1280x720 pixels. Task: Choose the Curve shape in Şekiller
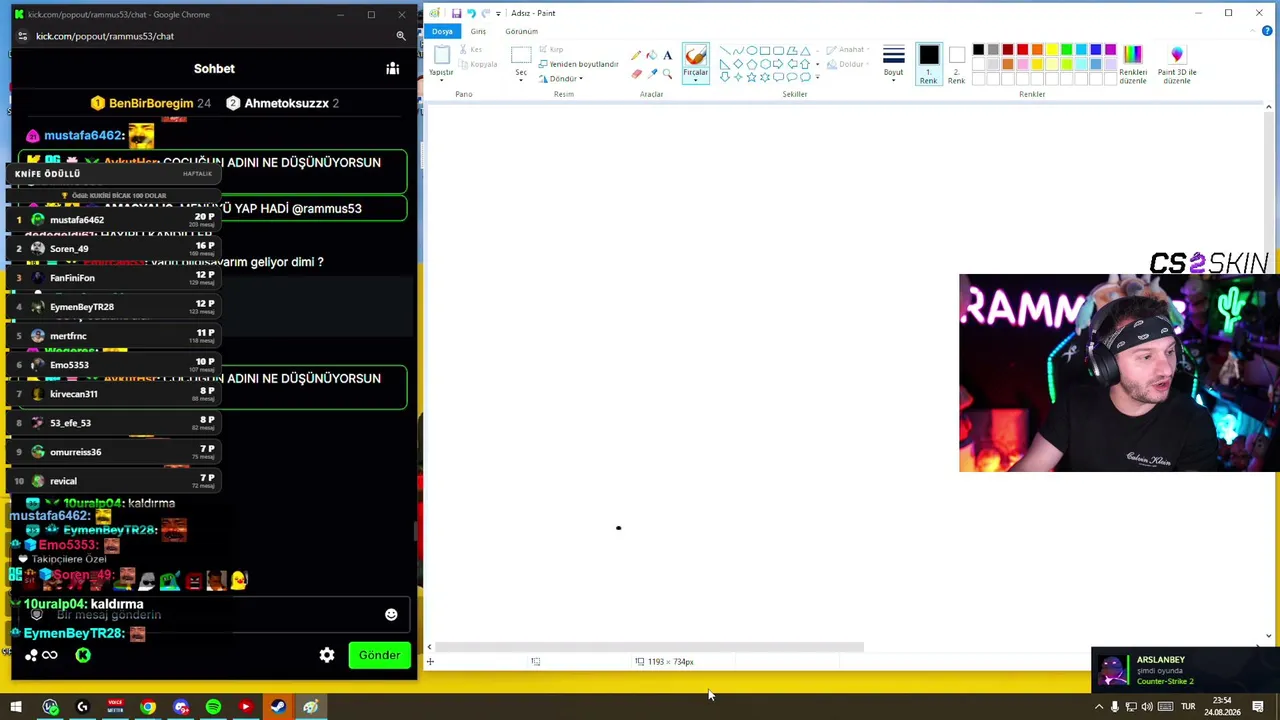point(738,51)
